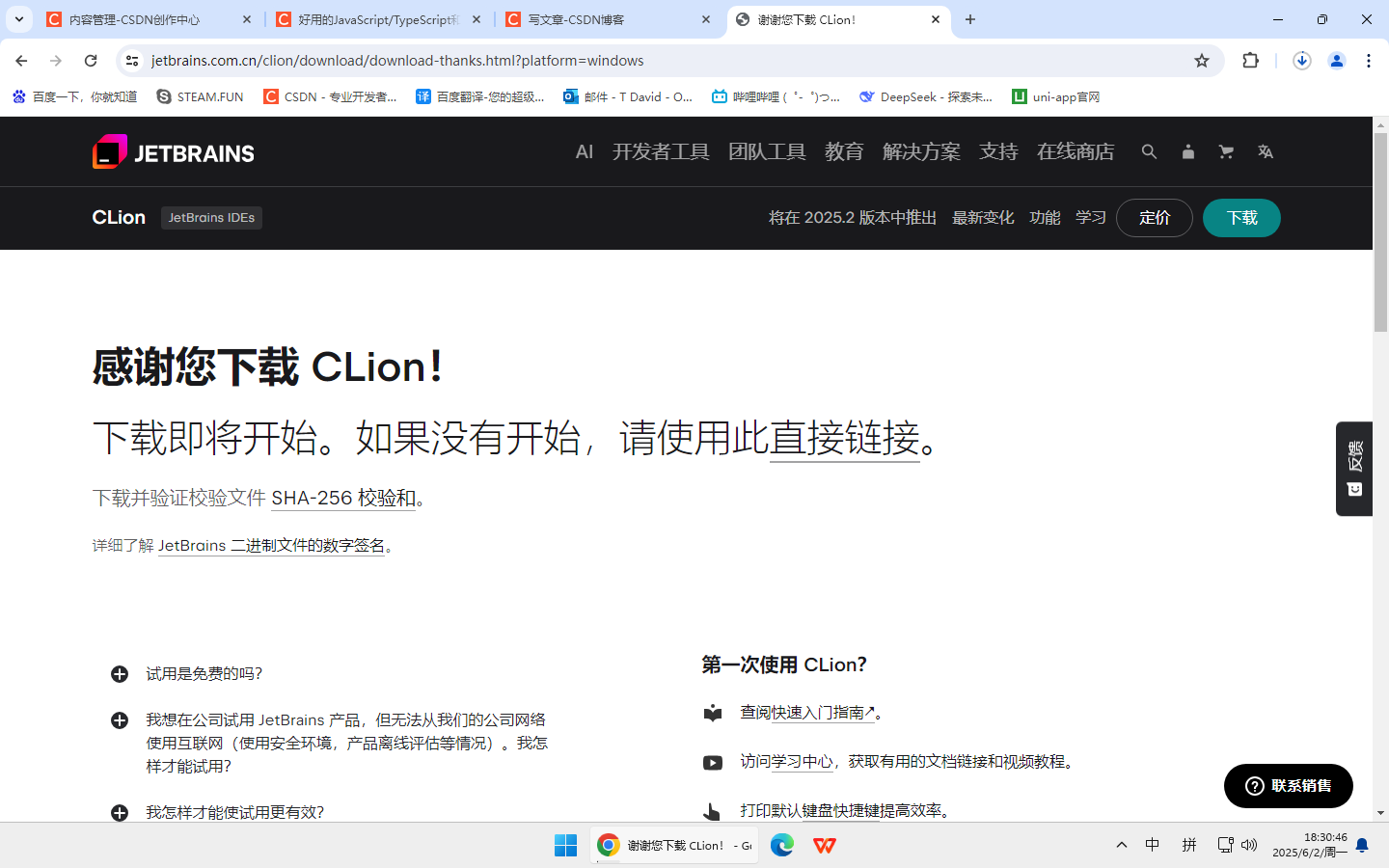Open the Chrome profile avatar
1389x868 pixels.
(1337, 61)
